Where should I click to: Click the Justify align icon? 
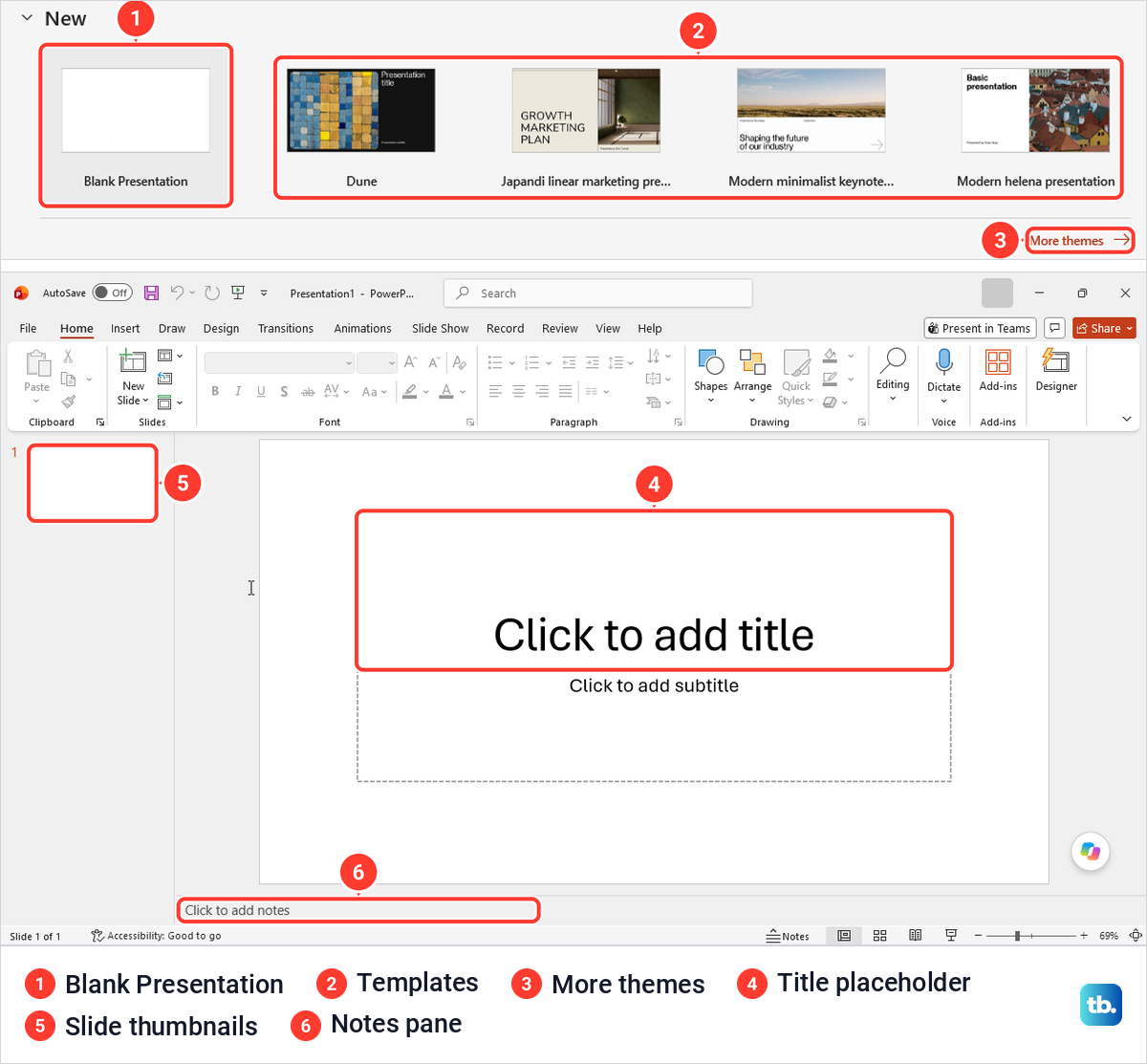point(565,391)
